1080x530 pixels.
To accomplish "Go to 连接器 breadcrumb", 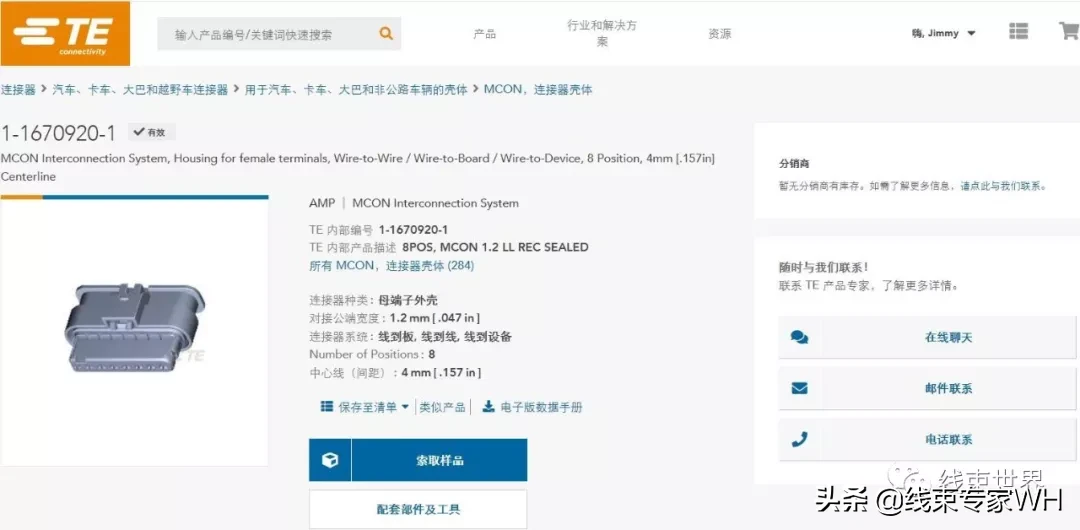I will click(x=18, y=90).
